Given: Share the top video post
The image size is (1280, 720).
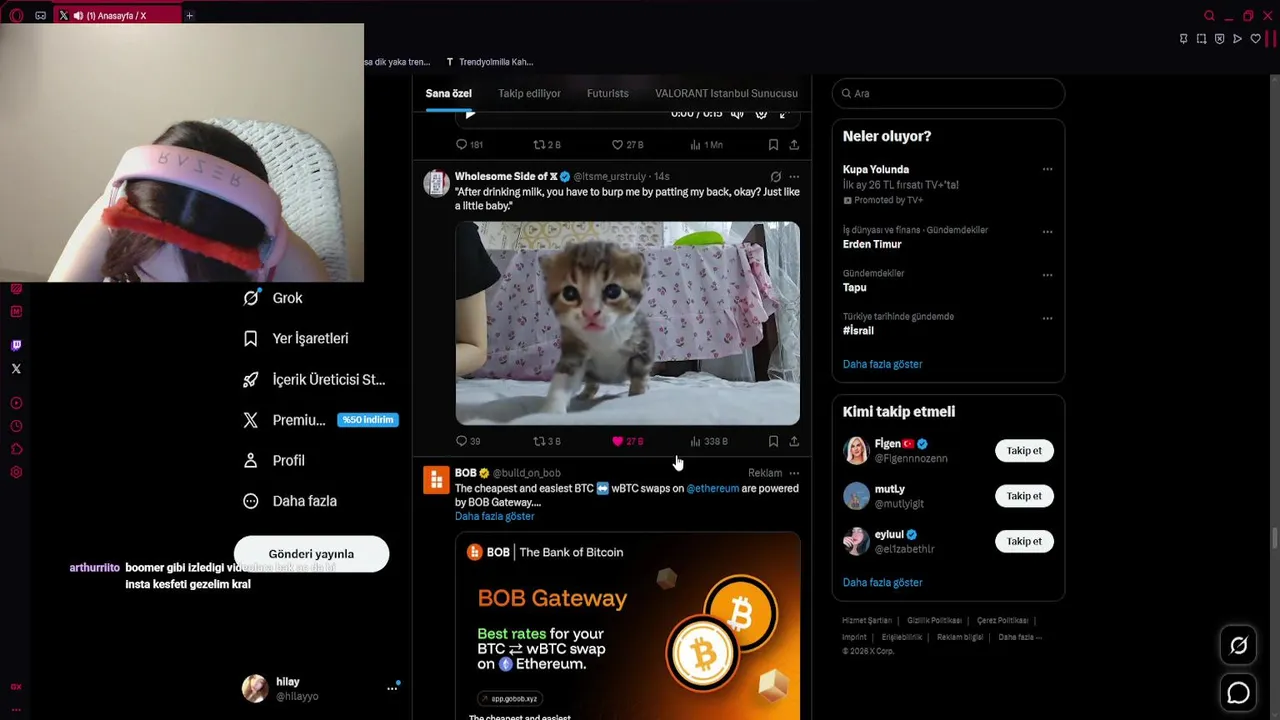Looking at the screenshot, I should (x=794, y=145).
